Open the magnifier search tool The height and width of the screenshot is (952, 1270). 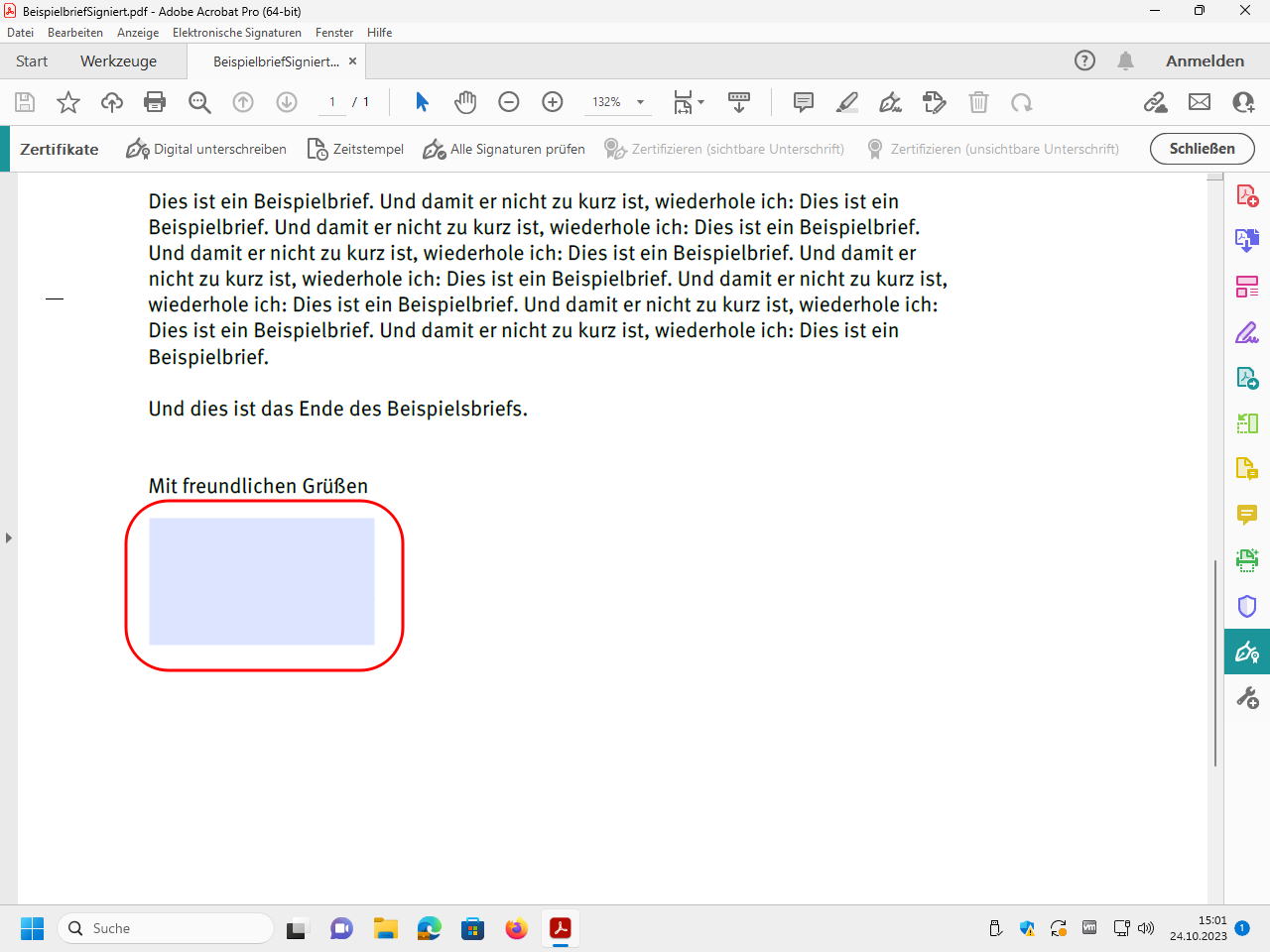coord(199,102)
